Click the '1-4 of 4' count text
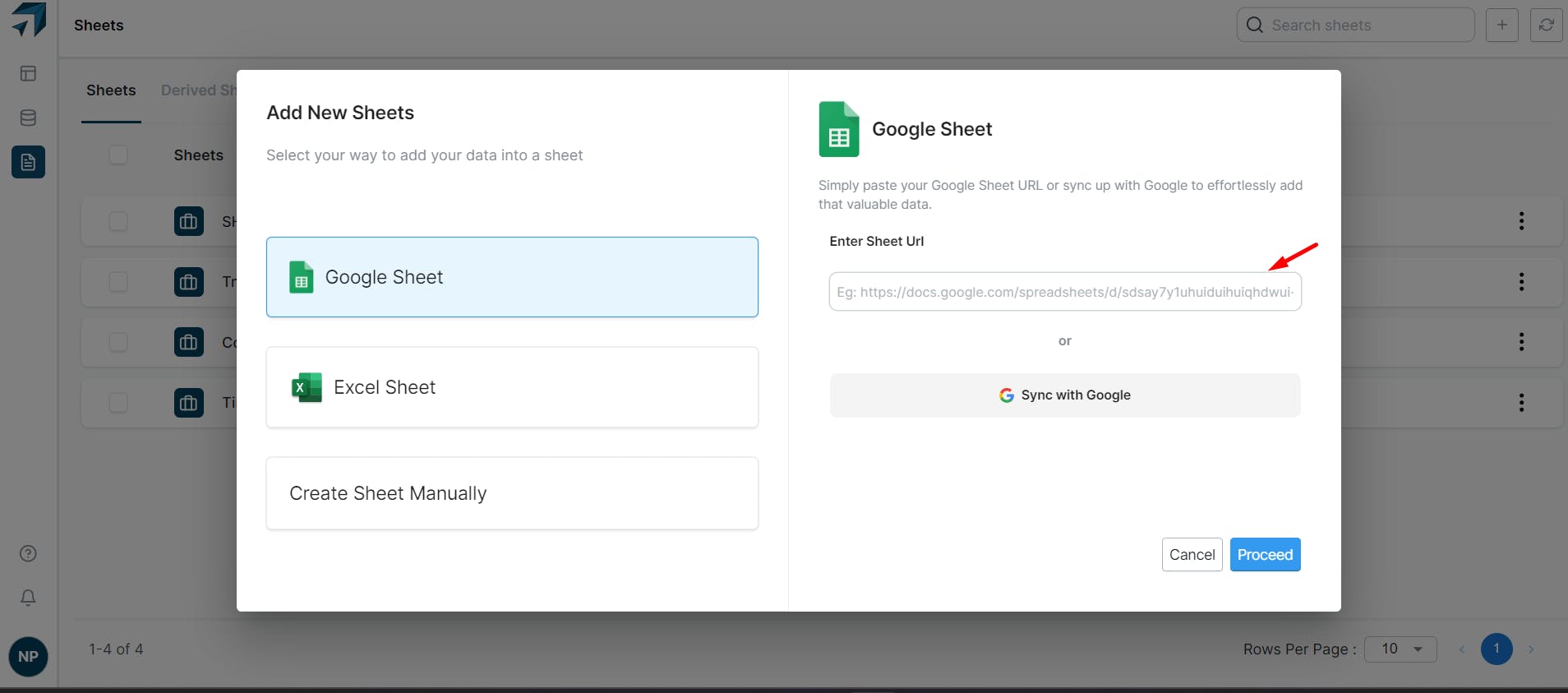Screen dimensions: 1568x693 [x=116, y=649]
